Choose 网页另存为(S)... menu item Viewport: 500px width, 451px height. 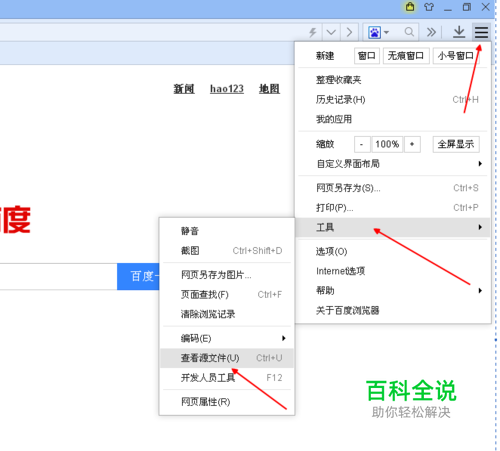click(x=392, y=188)
